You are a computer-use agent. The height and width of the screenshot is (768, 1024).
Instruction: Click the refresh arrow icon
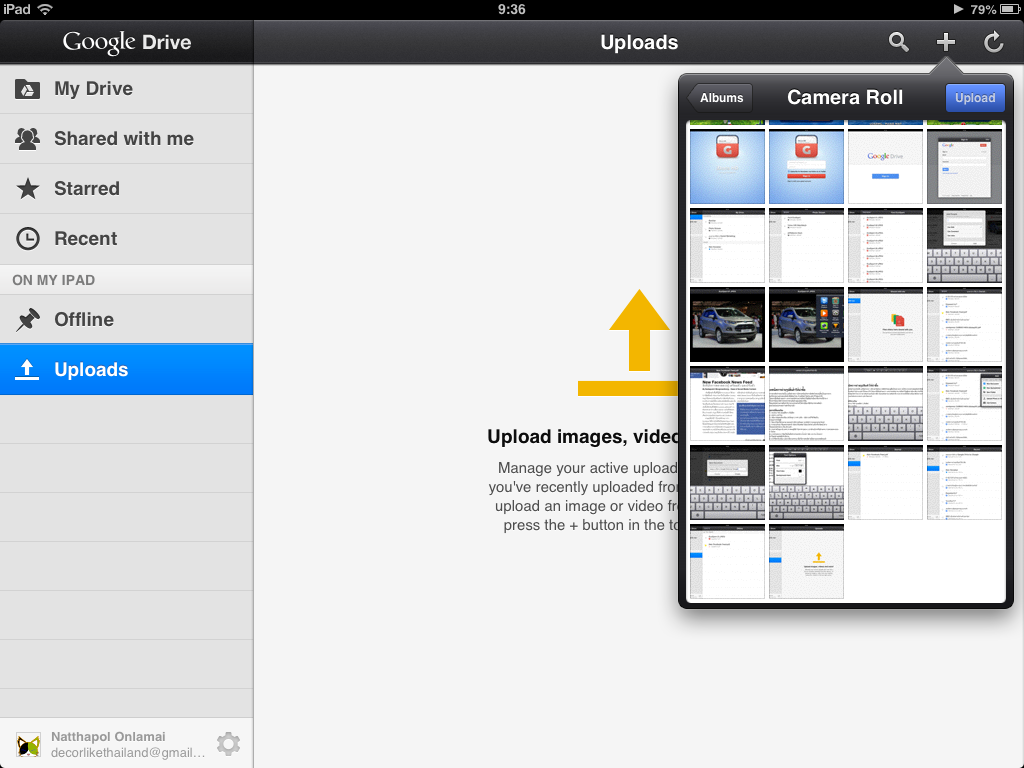pyautogui.click(x=993, y=42)
